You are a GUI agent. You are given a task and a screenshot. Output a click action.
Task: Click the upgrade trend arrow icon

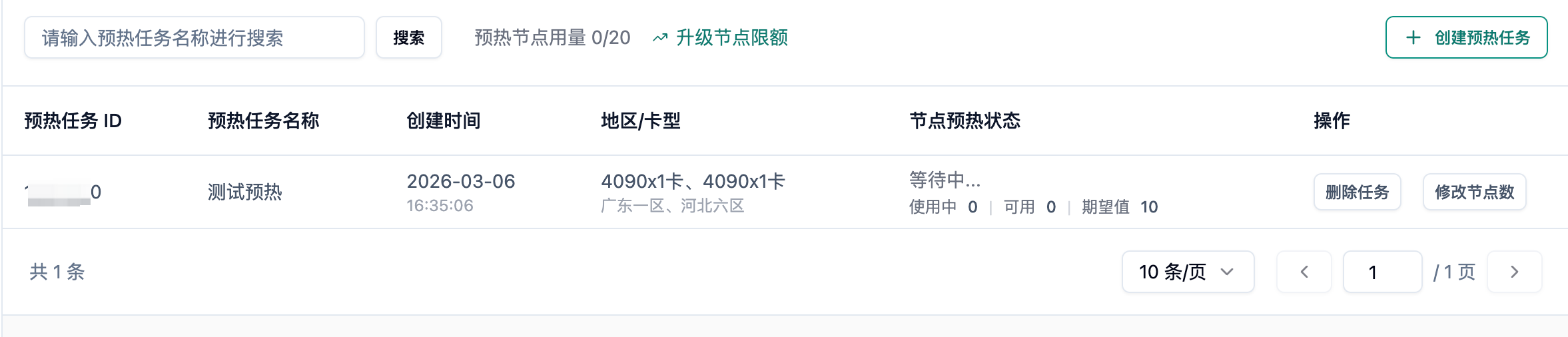click(659, 38)
